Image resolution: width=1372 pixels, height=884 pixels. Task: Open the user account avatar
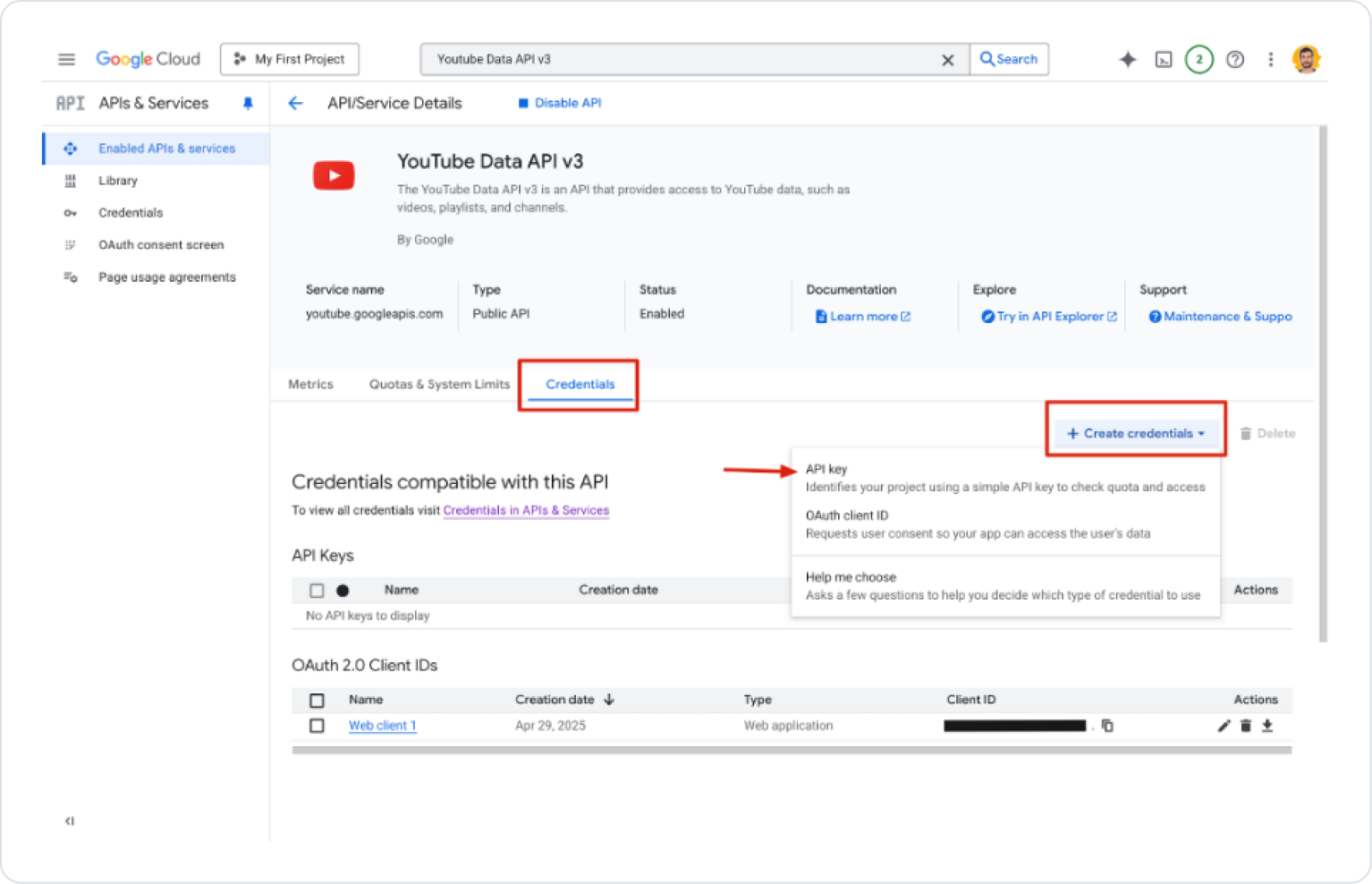[x=1307, y=59]
